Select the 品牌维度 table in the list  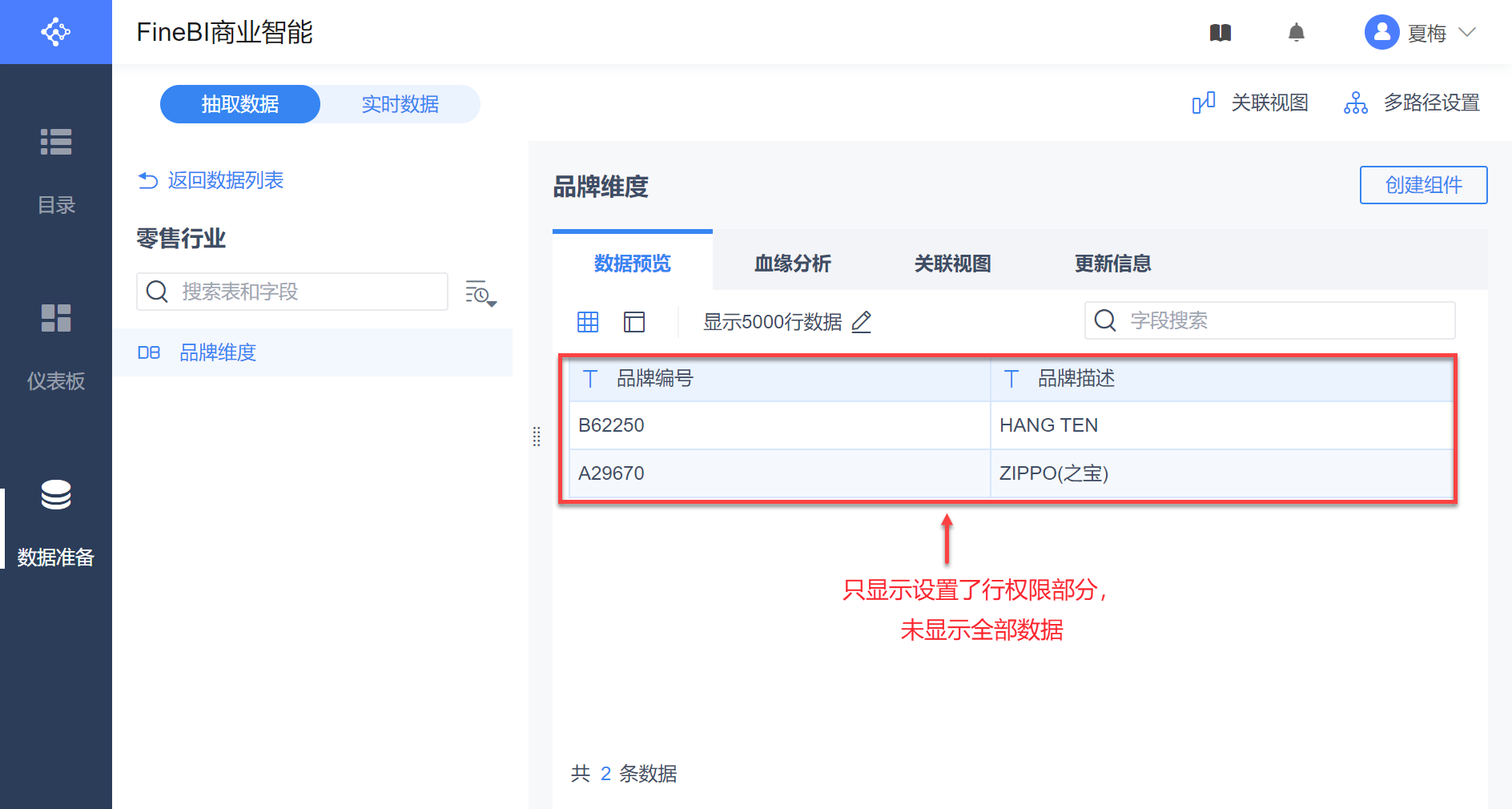tap(312, 352)
